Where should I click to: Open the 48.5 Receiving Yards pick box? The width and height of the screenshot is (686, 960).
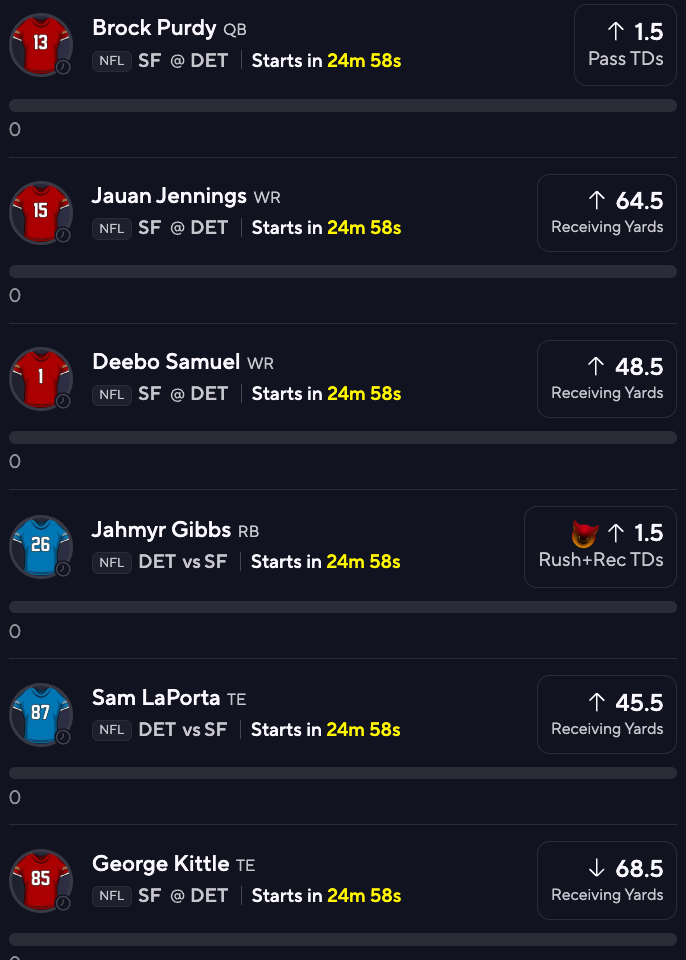(607, 378)
